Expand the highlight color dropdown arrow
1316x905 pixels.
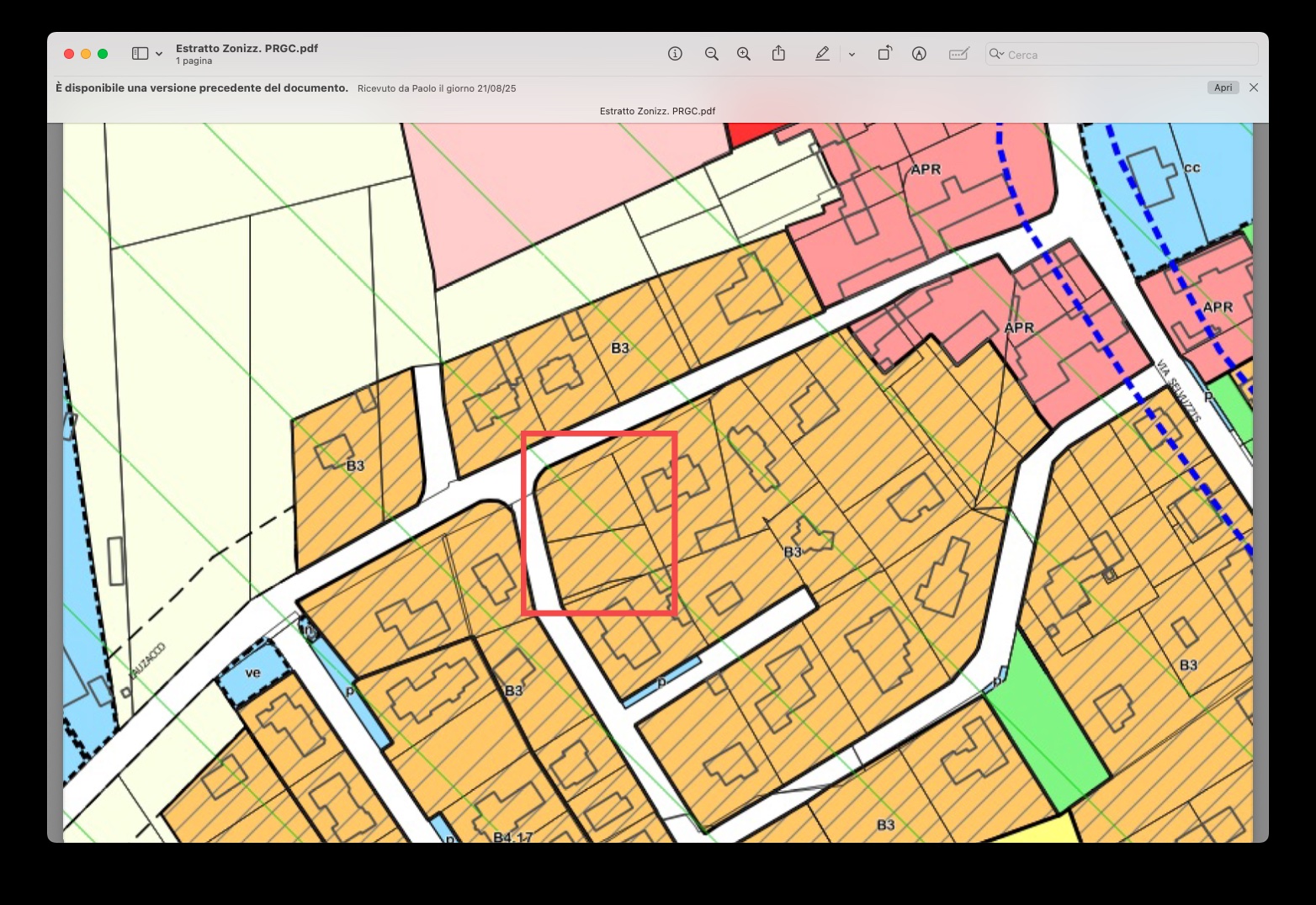[x=852, y=55]
